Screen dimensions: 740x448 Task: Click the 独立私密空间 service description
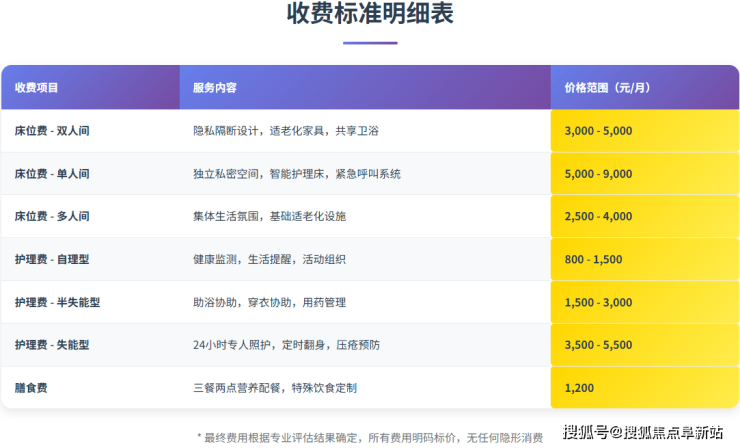(296, 174)
